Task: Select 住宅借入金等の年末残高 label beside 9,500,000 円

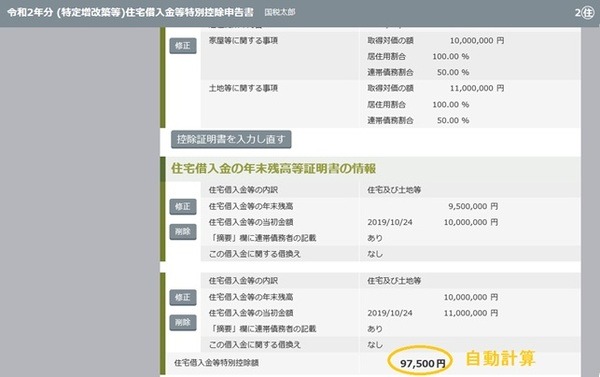Action: [251, 206]
